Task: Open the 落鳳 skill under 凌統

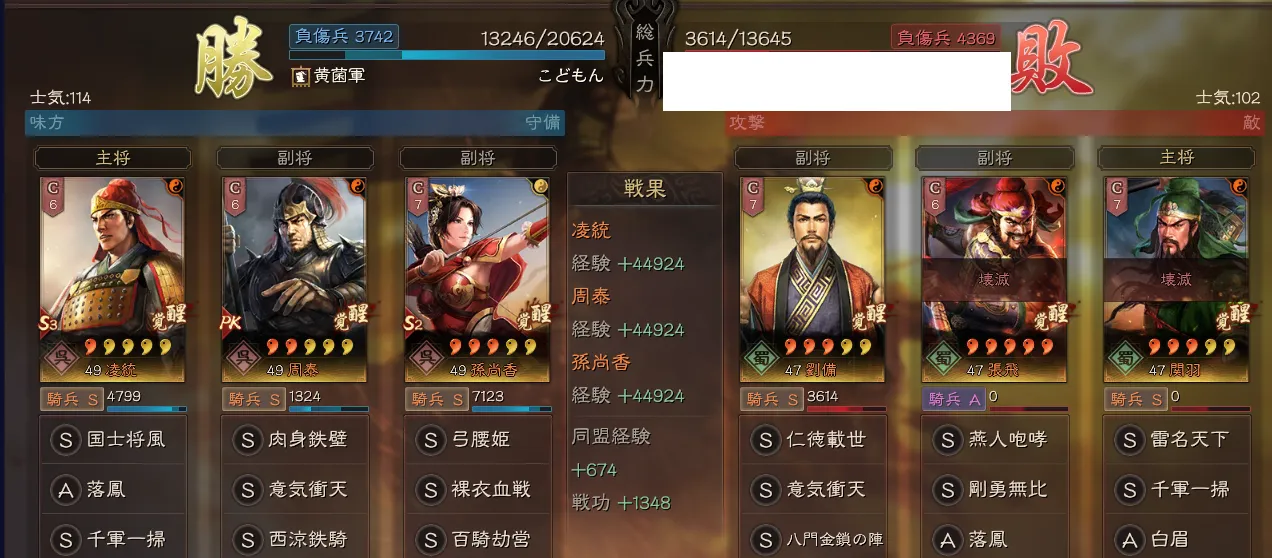Action: (112, 489)
